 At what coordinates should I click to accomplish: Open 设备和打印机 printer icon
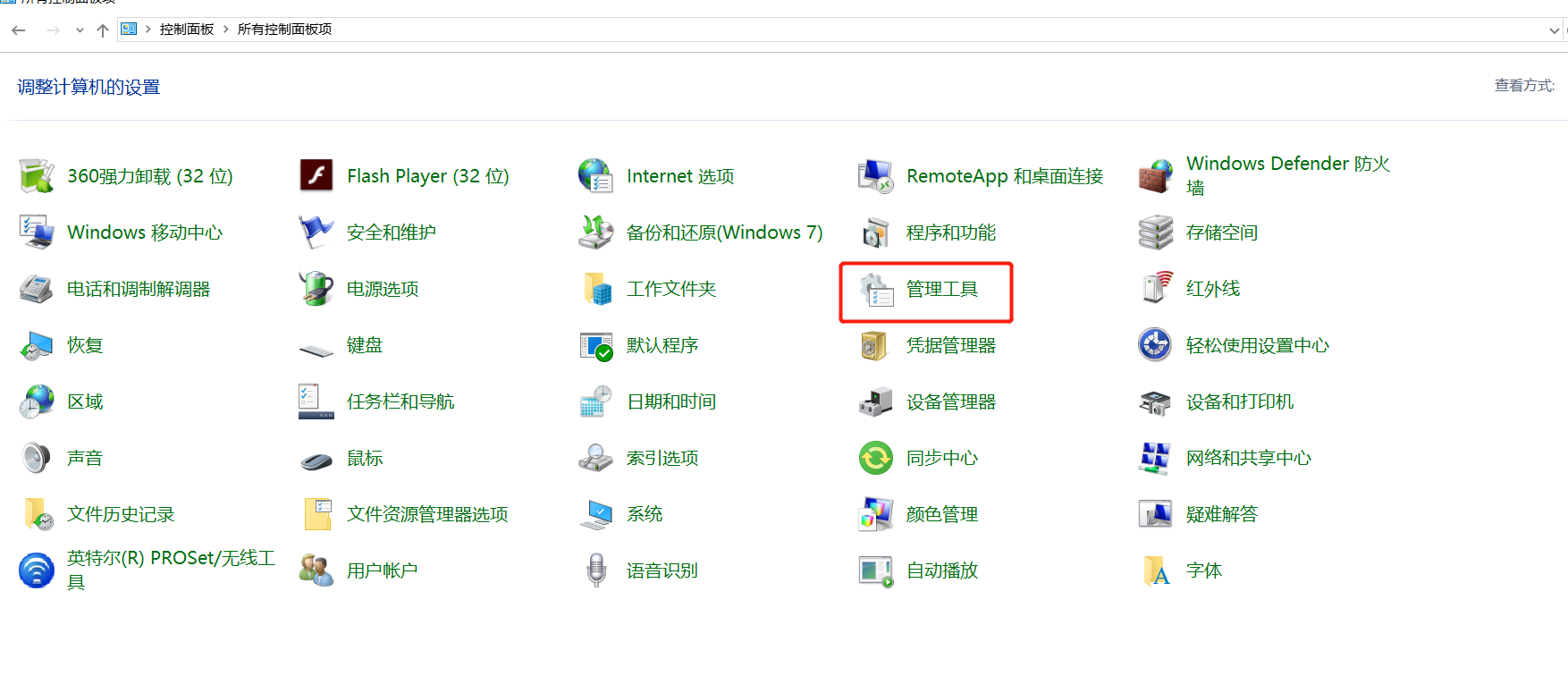click(1155, 402)
